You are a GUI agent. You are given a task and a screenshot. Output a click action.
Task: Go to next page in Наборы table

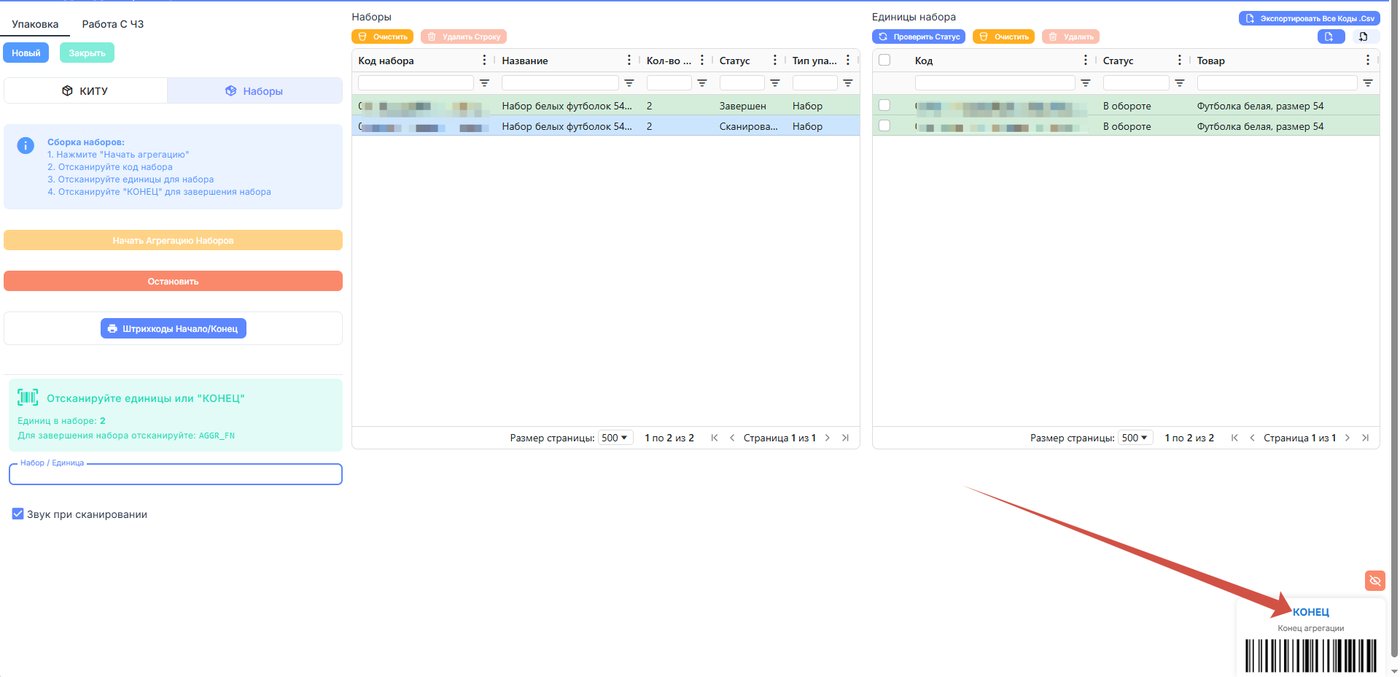(827, 438)
